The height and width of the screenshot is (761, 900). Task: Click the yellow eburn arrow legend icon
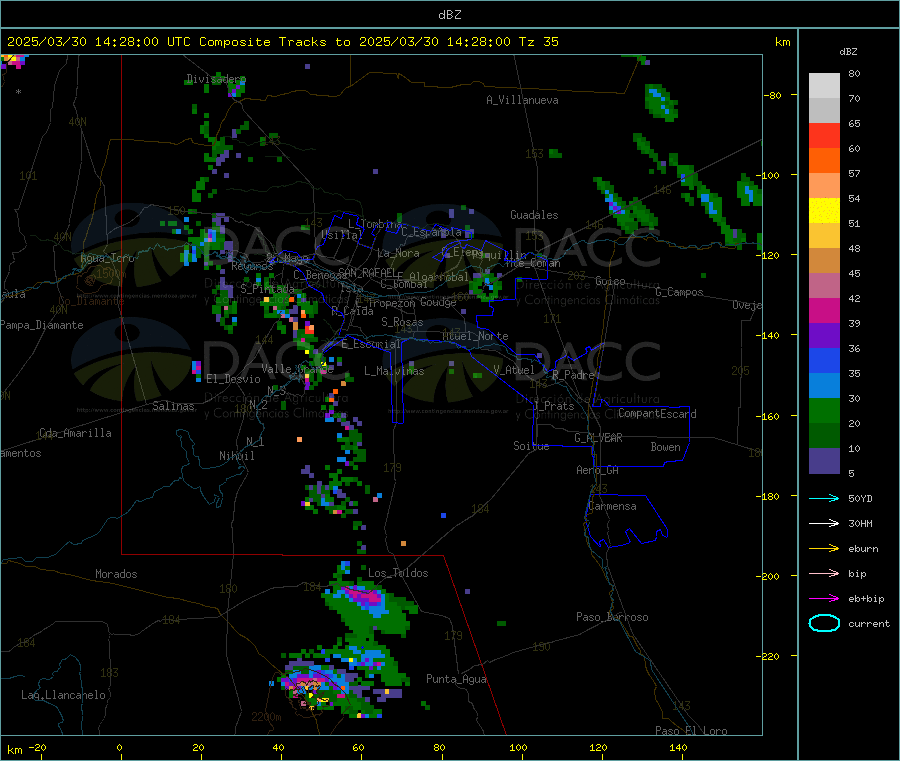(x=824, y=549)
